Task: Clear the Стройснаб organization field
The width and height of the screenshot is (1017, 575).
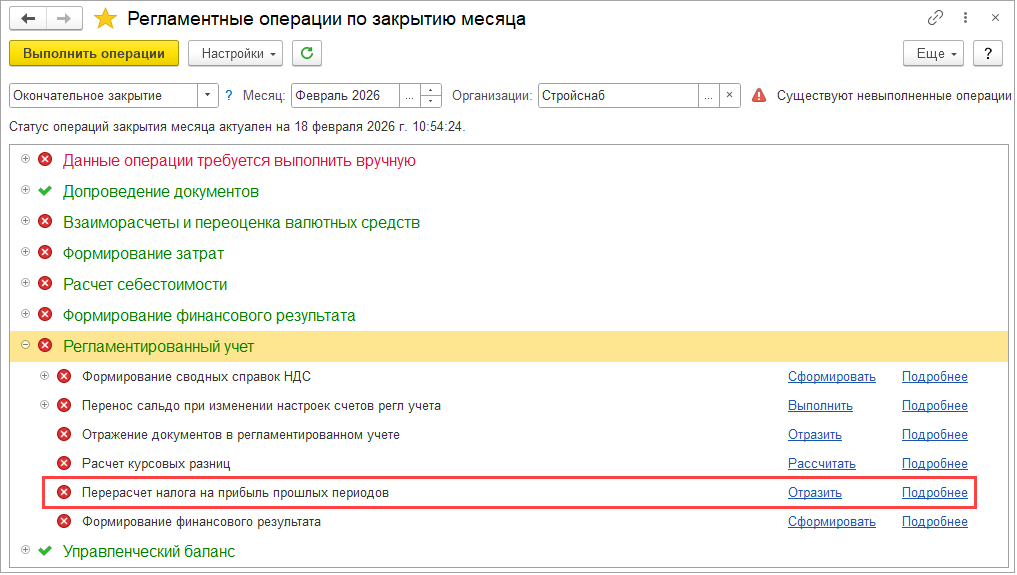Action: (x=730, y=96)
